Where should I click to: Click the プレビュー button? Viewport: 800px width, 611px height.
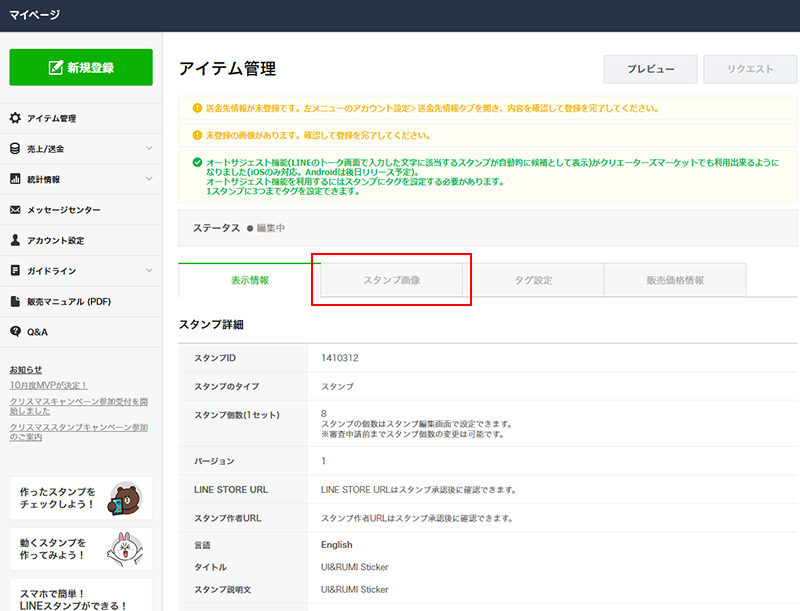(650, 69)
